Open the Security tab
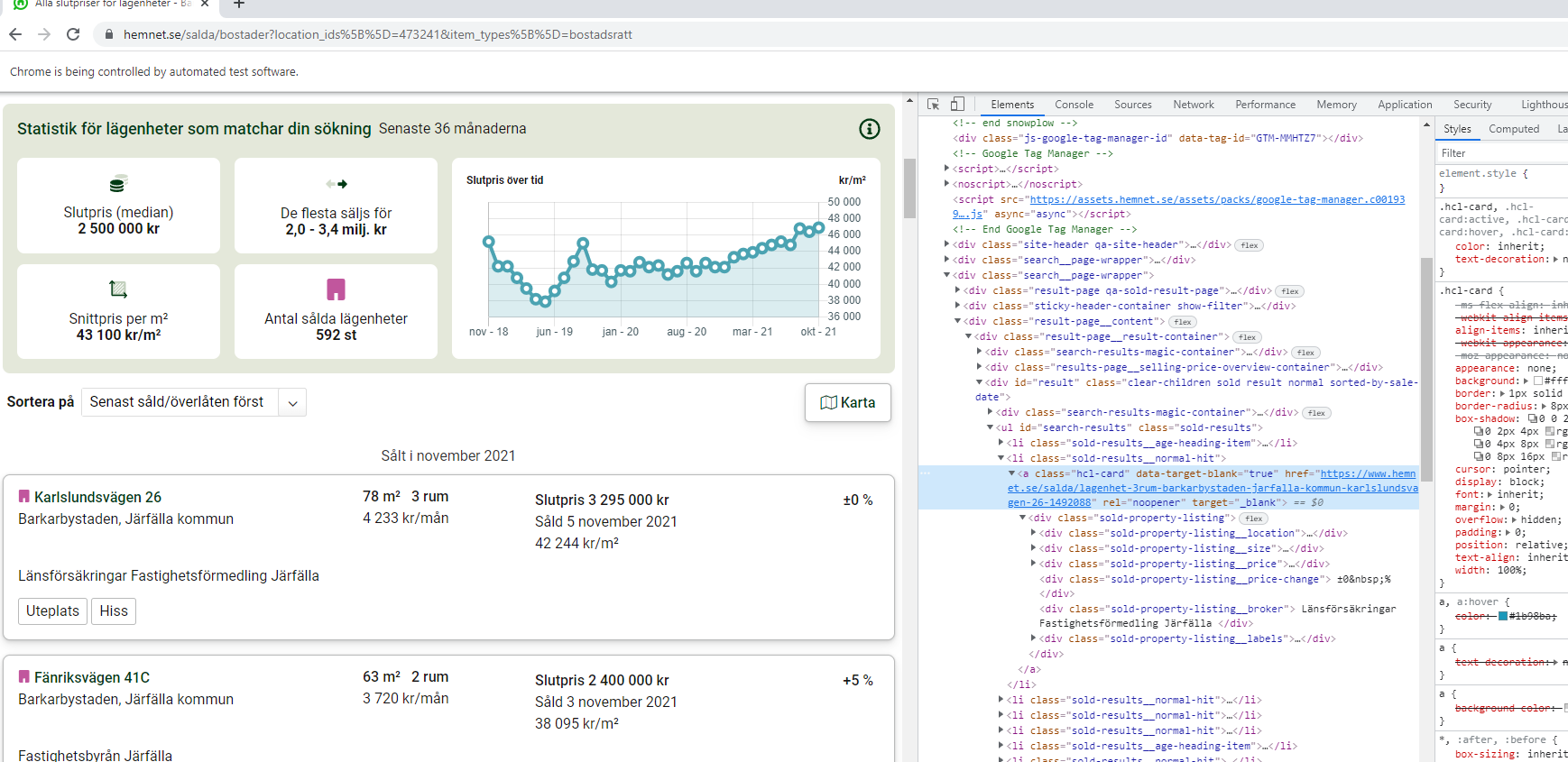 (1472, 105)
